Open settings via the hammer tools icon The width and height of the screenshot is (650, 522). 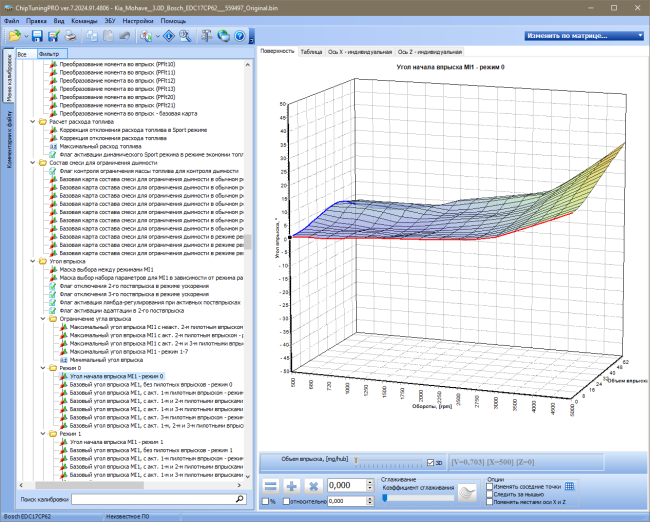coord(206,36)
